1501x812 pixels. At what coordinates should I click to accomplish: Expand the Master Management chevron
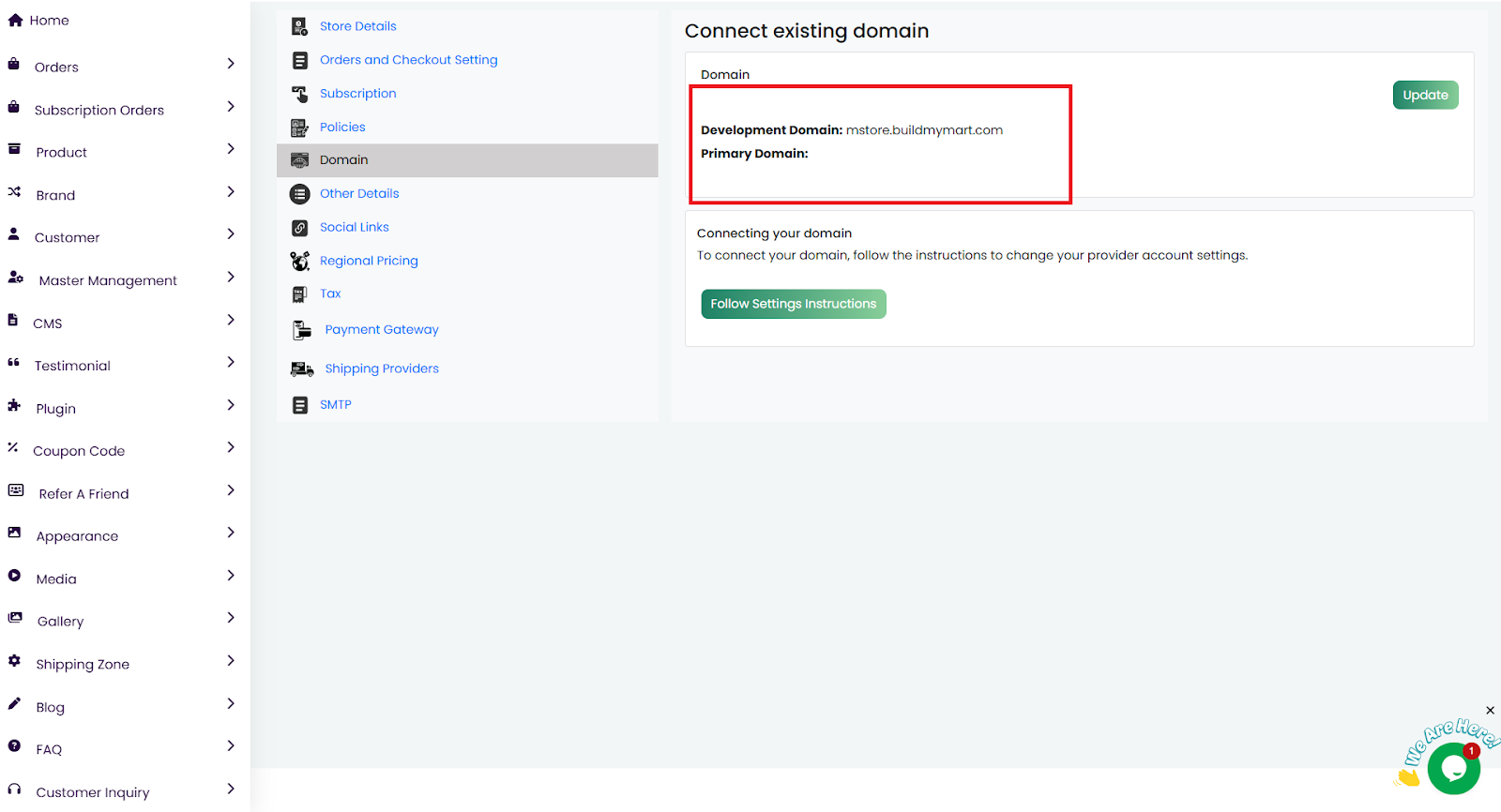click(x=231, y=278)
